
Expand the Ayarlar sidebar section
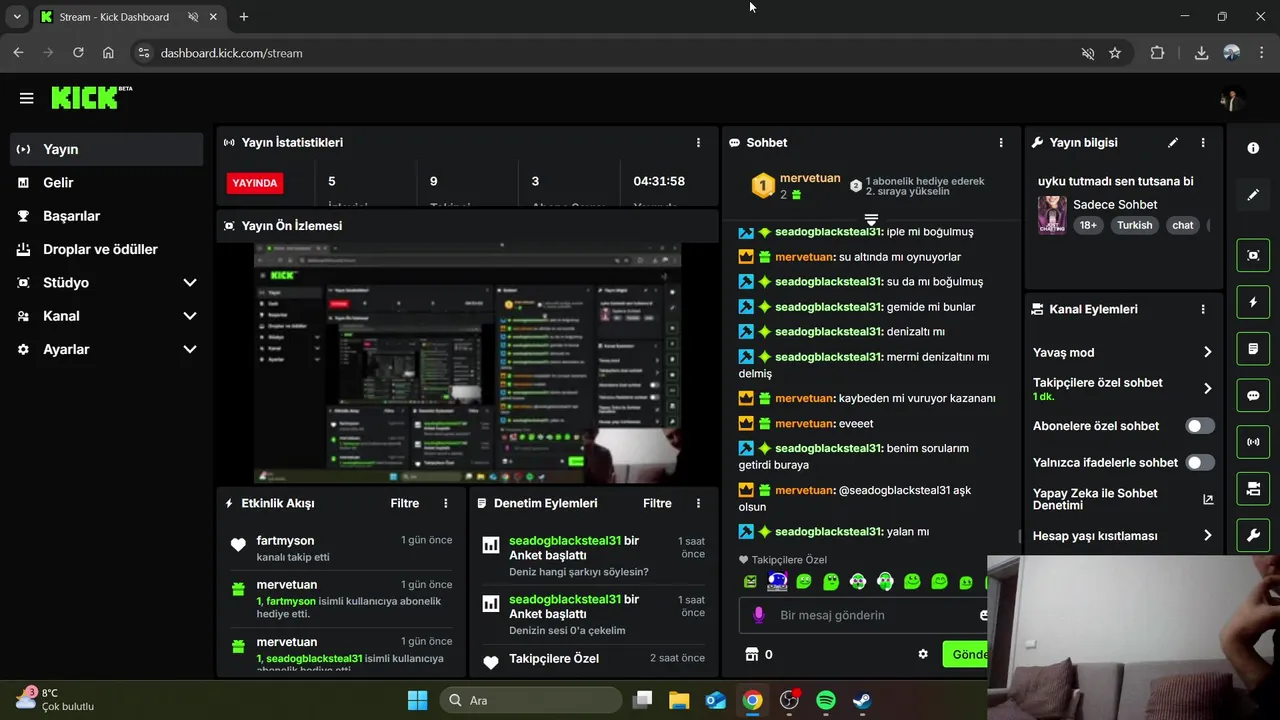point(107,349)
